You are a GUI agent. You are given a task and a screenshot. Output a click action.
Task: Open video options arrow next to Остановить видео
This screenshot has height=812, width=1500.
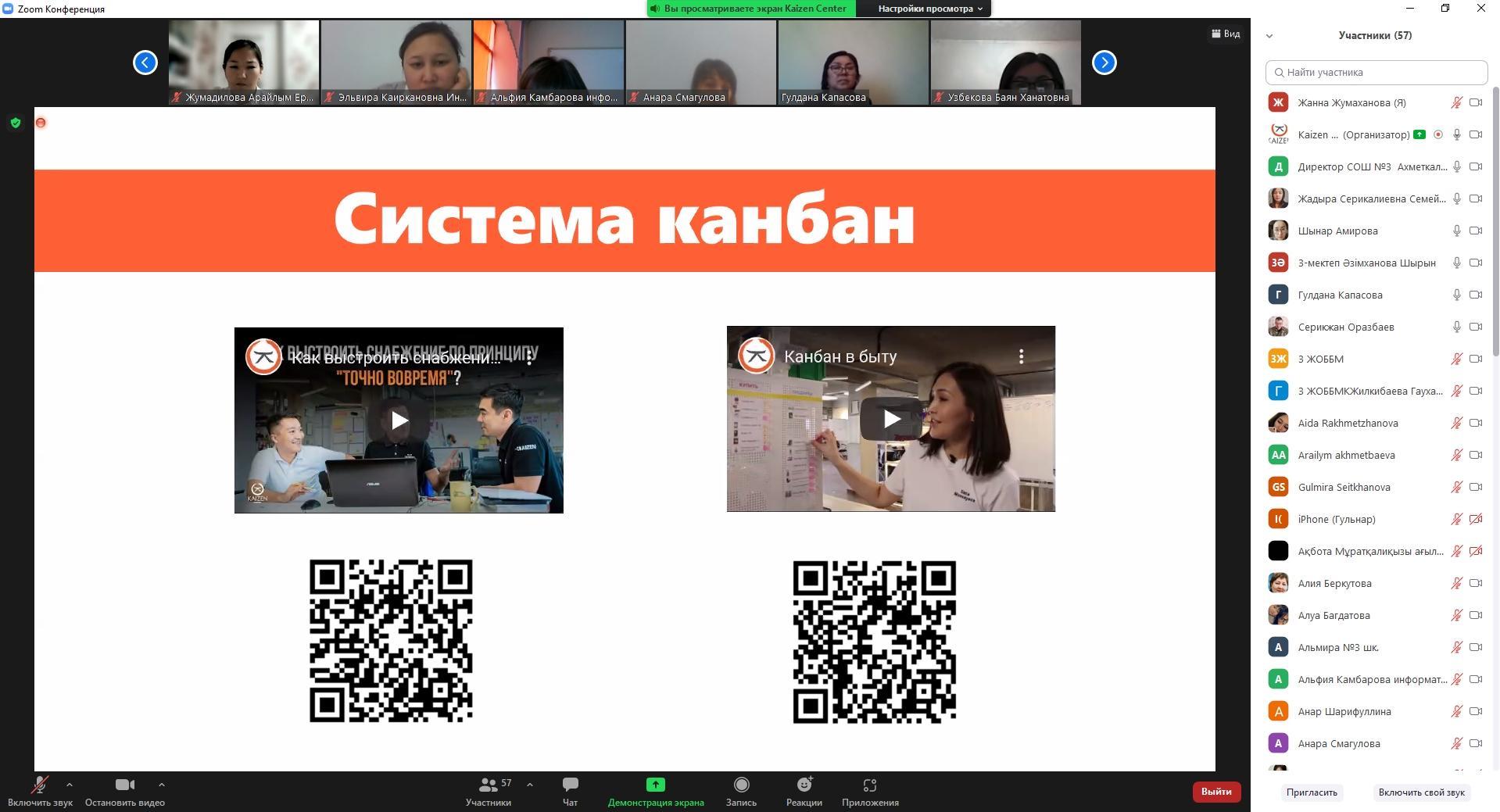click(161, 784)
